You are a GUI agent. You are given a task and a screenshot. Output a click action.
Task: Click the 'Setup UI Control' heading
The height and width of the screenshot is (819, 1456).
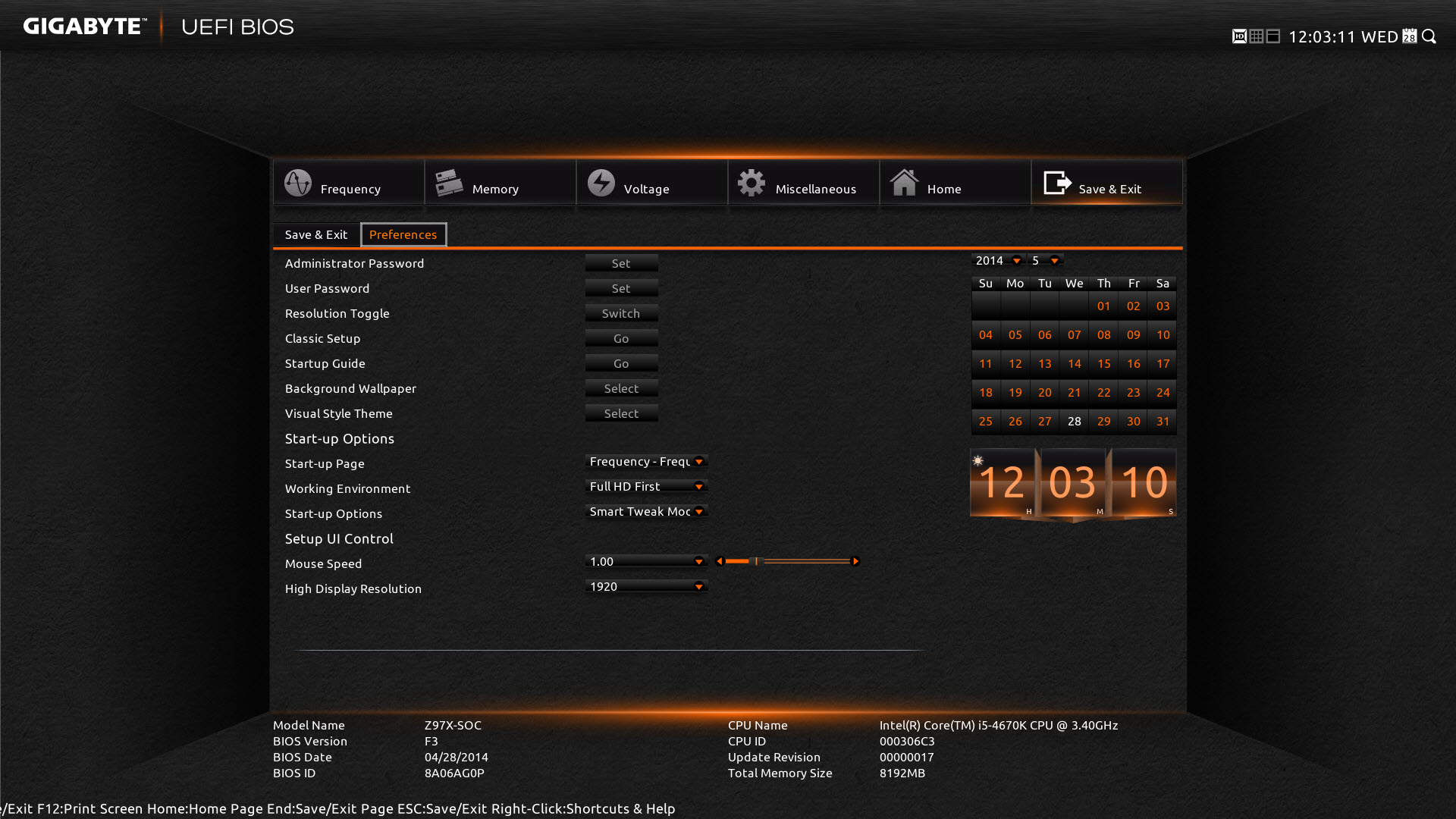coord(339,539)
